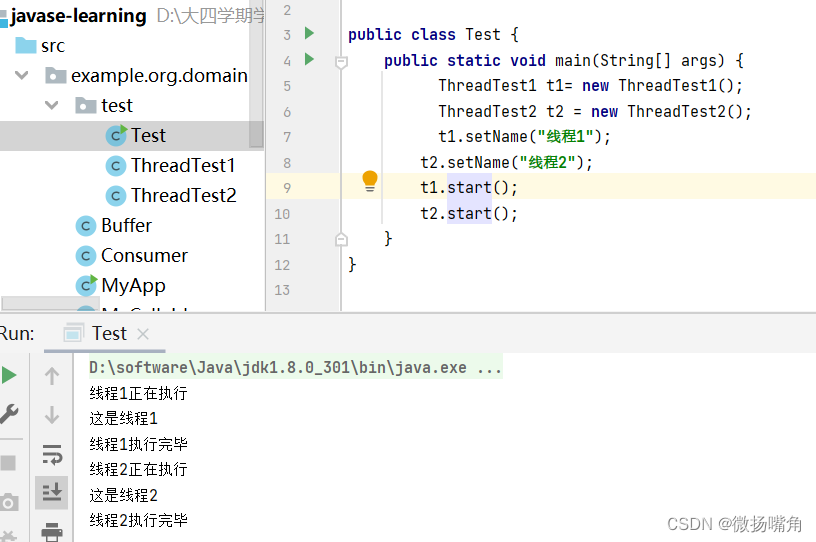
Task: Rerun Test with the green run button
Action: [x=9, y=375]
